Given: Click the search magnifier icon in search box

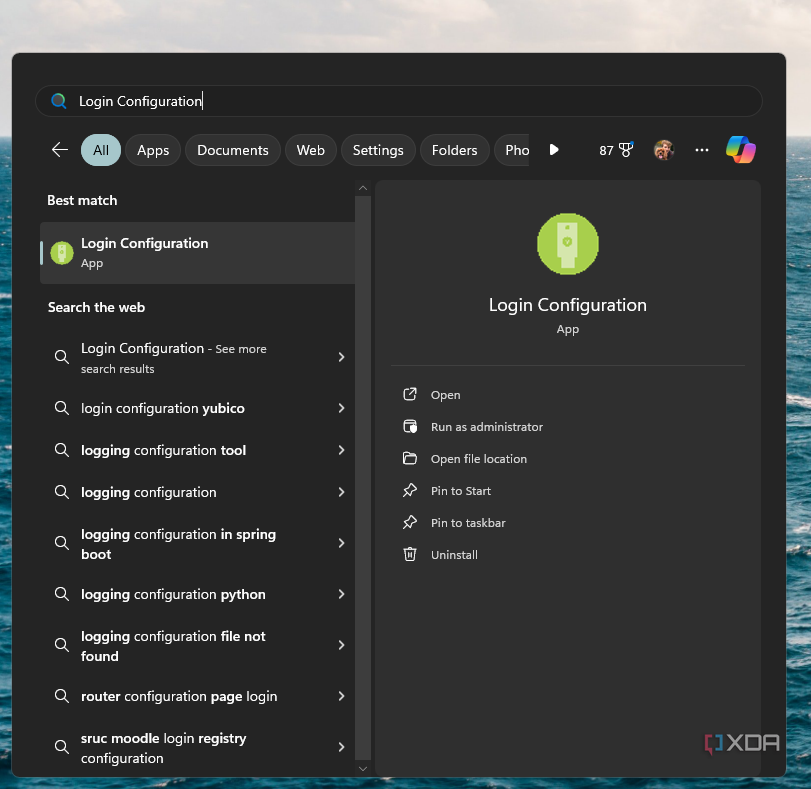Looking at the screenshot, I should 59,101.
